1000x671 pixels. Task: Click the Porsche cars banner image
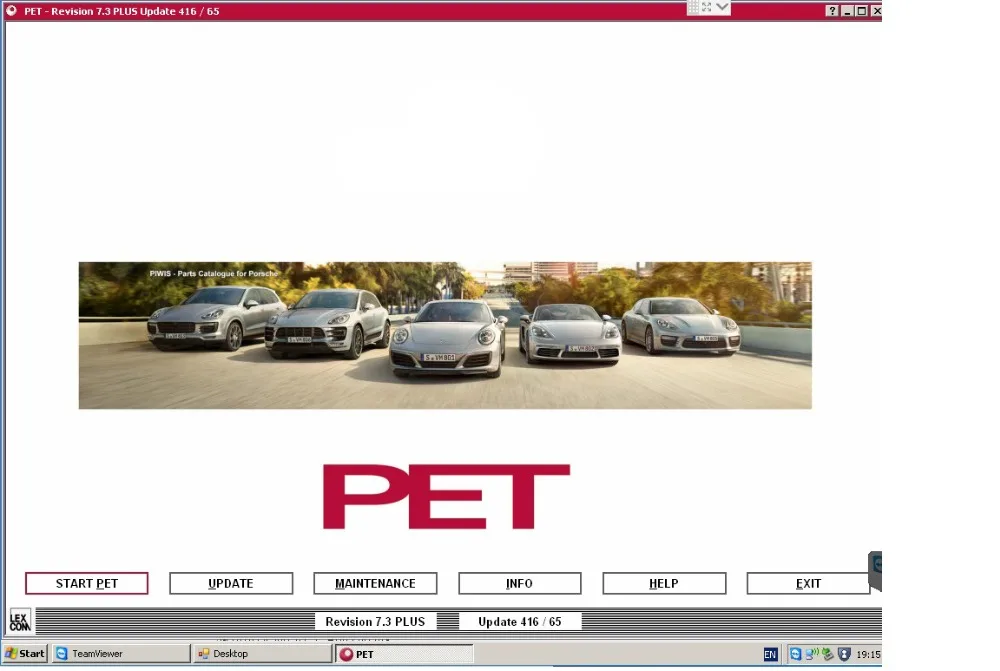point(445,336)
